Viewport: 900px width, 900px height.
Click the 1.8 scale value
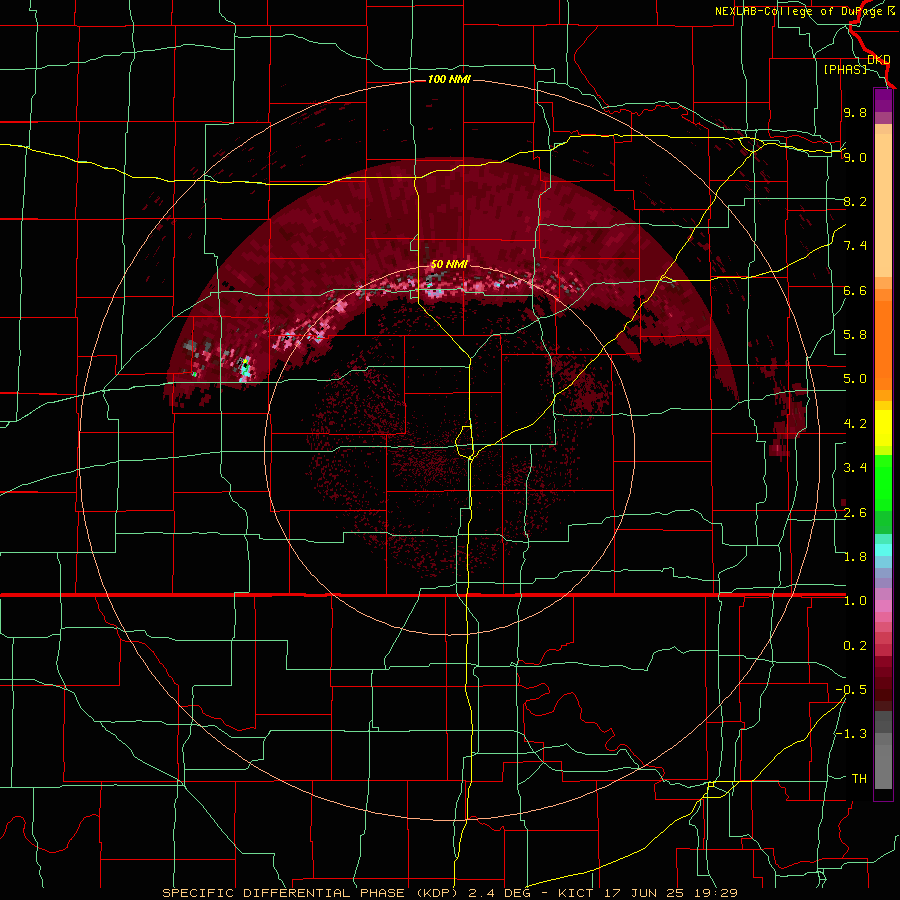[855, 557]
